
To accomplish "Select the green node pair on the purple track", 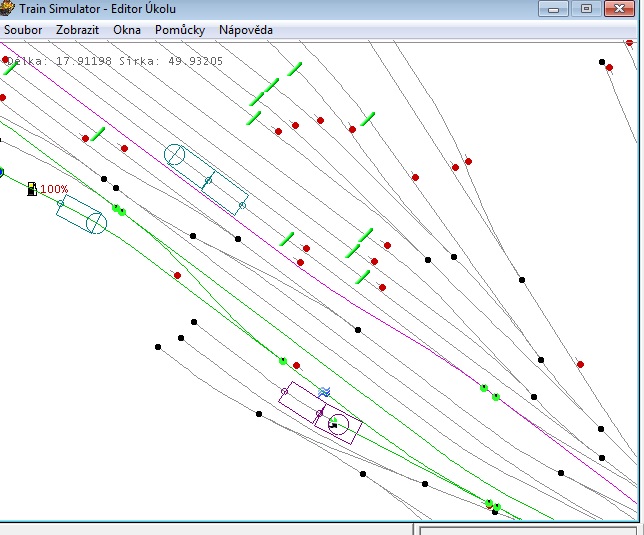I will tap(490, 392).
